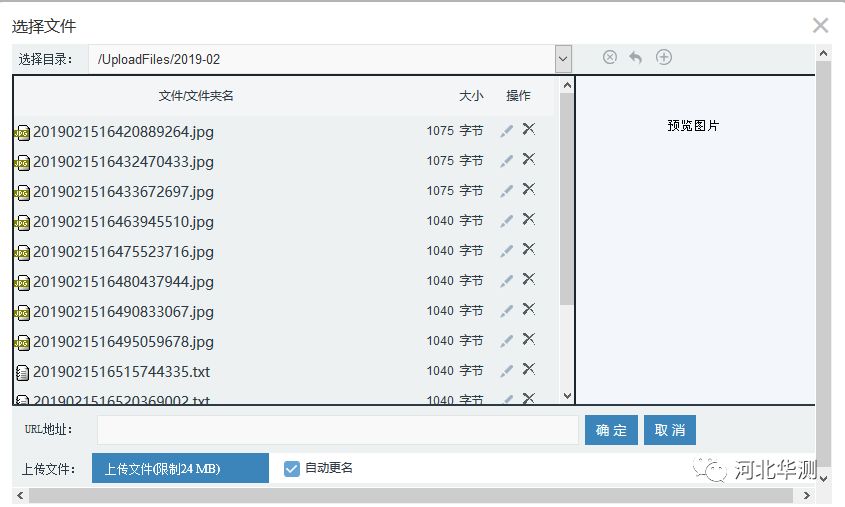The width and height of the screenshot is (845, 507).
Task: Click JPG file icon of 2019021516495059678.jpg
Action: click(22, 343)
